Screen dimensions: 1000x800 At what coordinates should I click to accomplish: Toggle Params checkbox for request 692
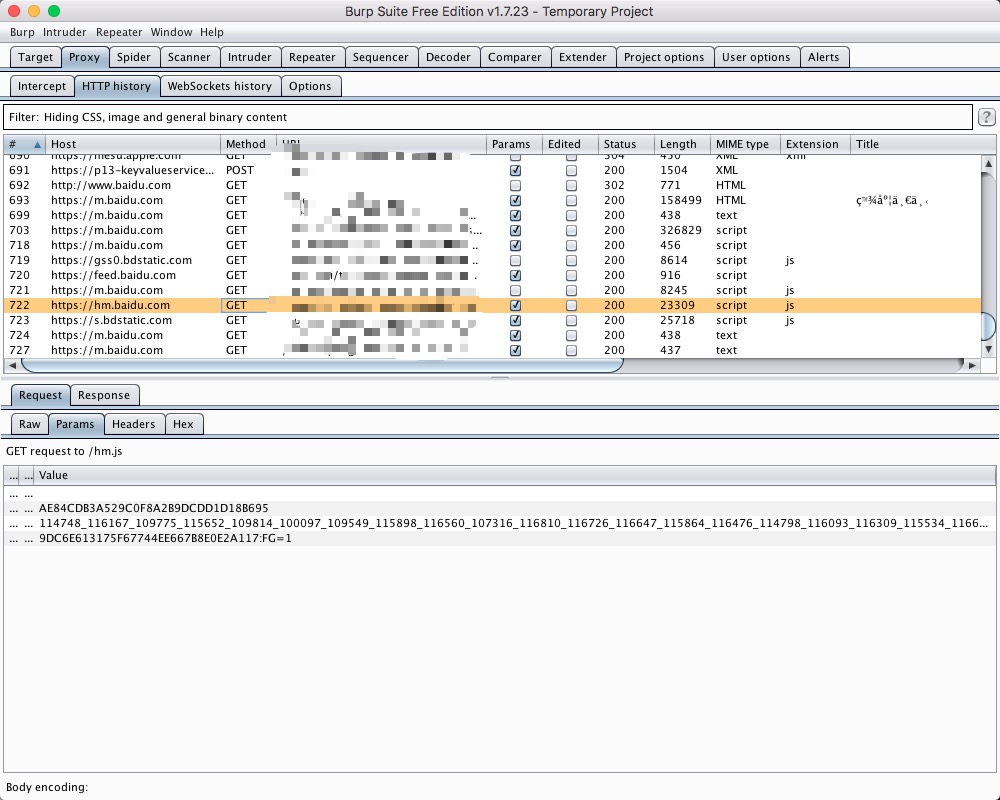coord(516,185)
